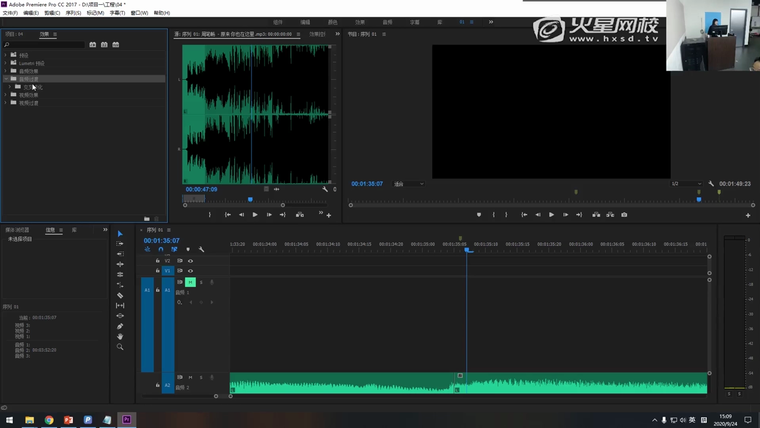Choose the Hand tool
The height and width of the screenshot is (428, 760).
[120, 337]
